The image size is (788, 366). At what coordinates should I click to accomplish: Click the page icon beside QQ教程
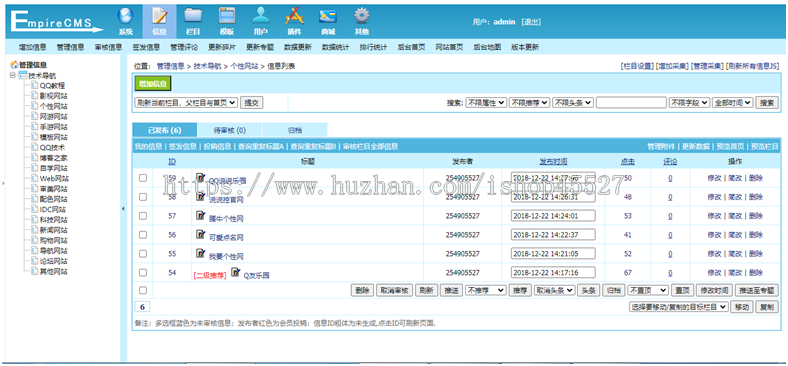coord(35,85)
